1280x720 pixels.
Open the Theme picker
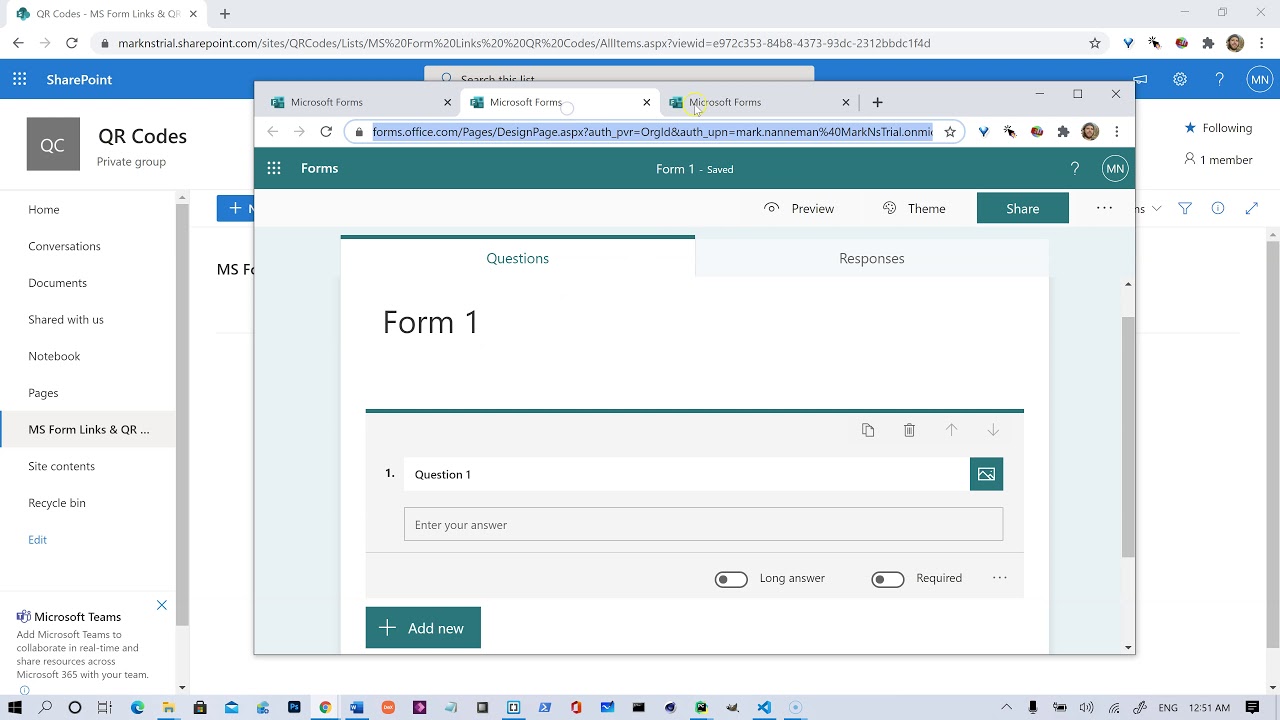[x=914, y=208]
